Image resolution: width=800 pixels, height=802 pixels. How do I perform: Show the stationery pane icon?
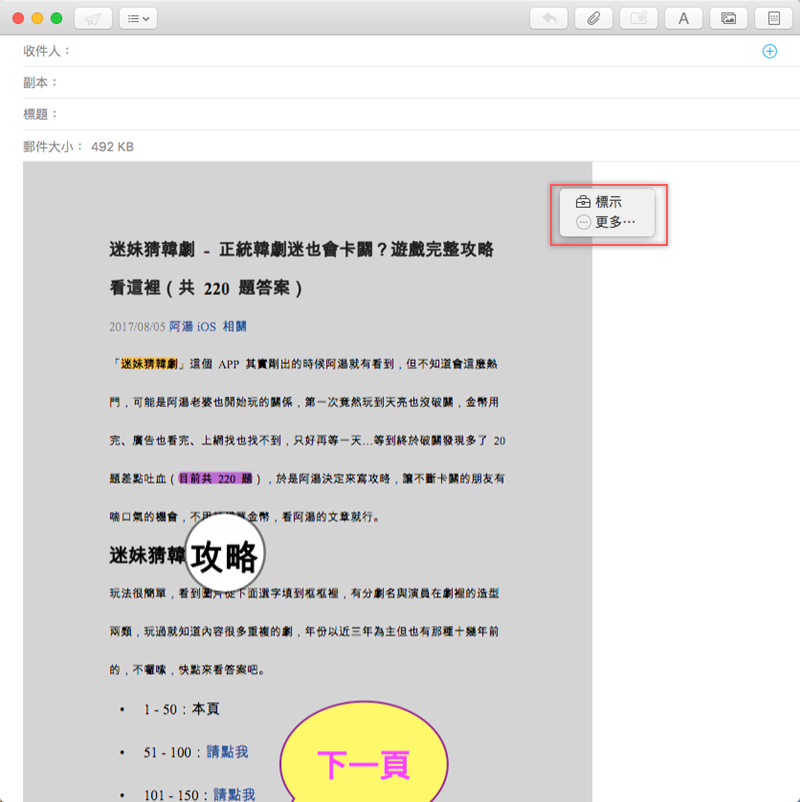pos(773,19)
